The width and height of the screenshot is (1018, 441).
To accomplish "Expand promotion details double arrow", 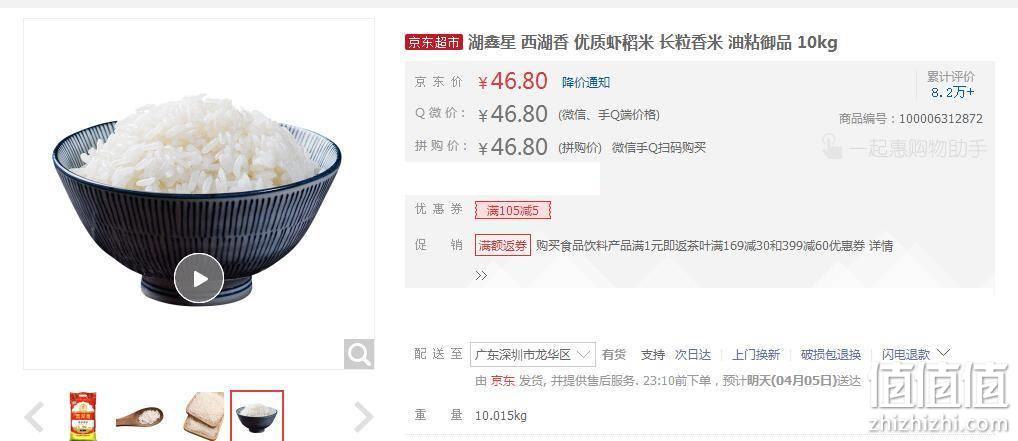I will point(481,275).
